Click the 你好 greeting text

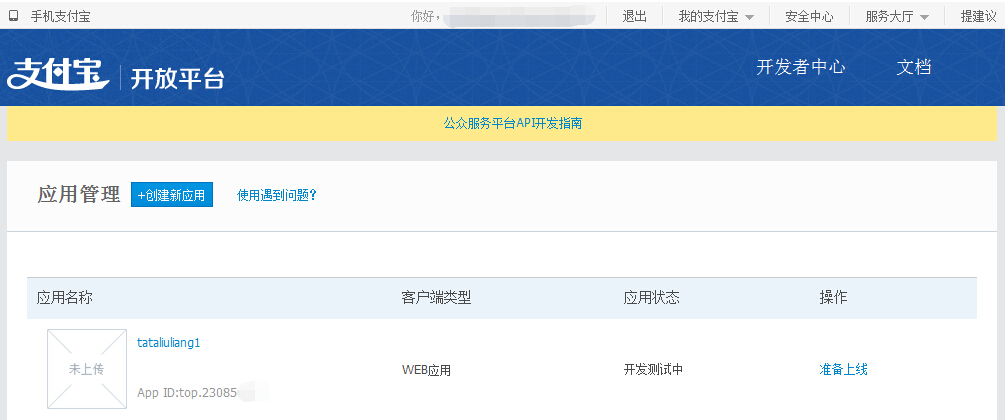coord(425,17)
